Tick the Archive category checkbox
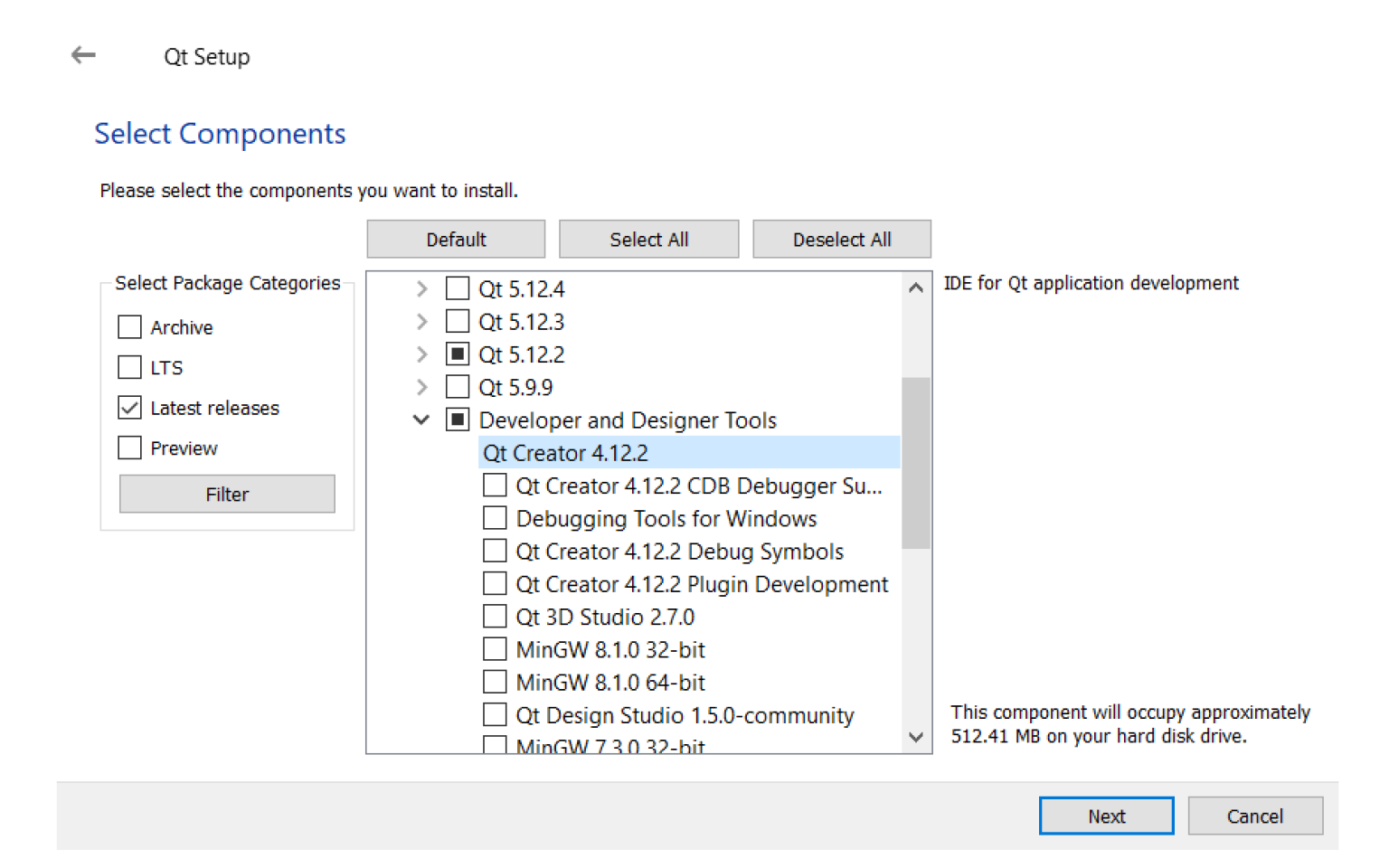Screen dimensions: 1389x868 click(130, 326)
